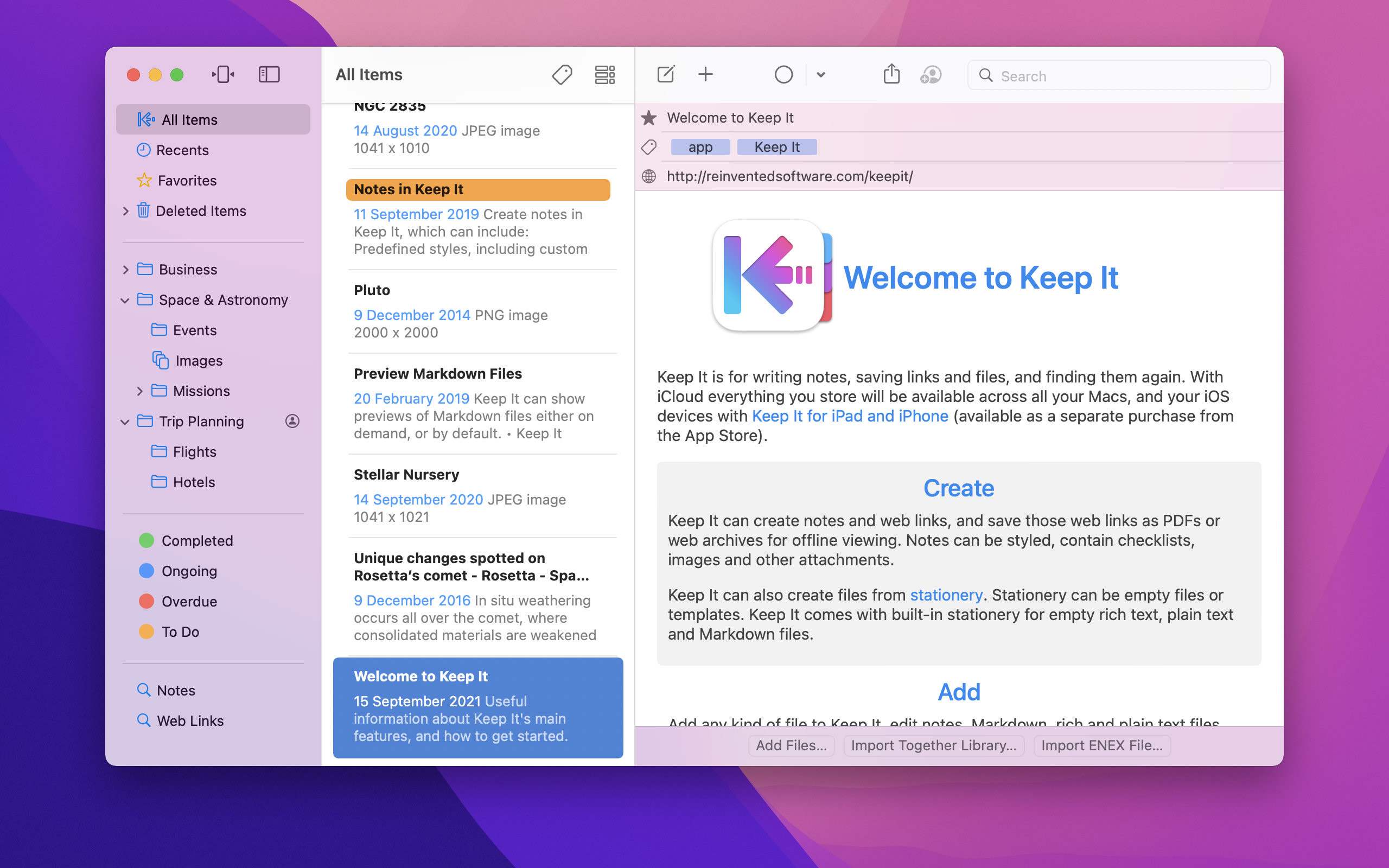Select the Overdue tag item
The image size is (1389, 868).
[x=189, y=601]
